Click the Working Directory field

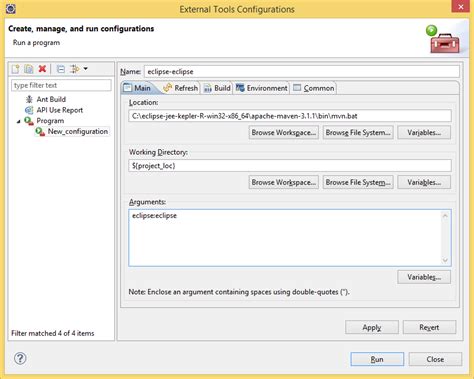tap(290, 166)
